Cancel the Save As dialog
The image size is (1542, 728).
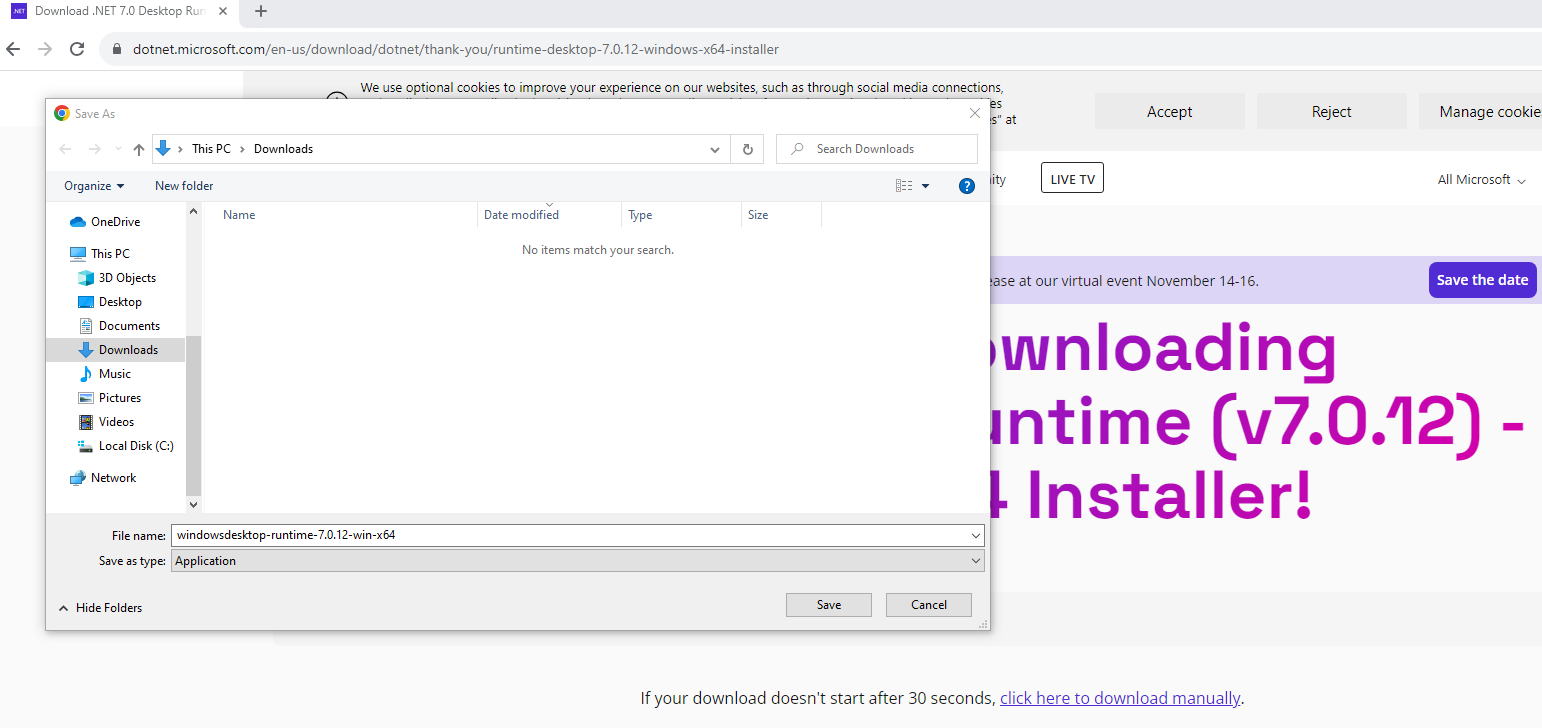click(928, 605)
